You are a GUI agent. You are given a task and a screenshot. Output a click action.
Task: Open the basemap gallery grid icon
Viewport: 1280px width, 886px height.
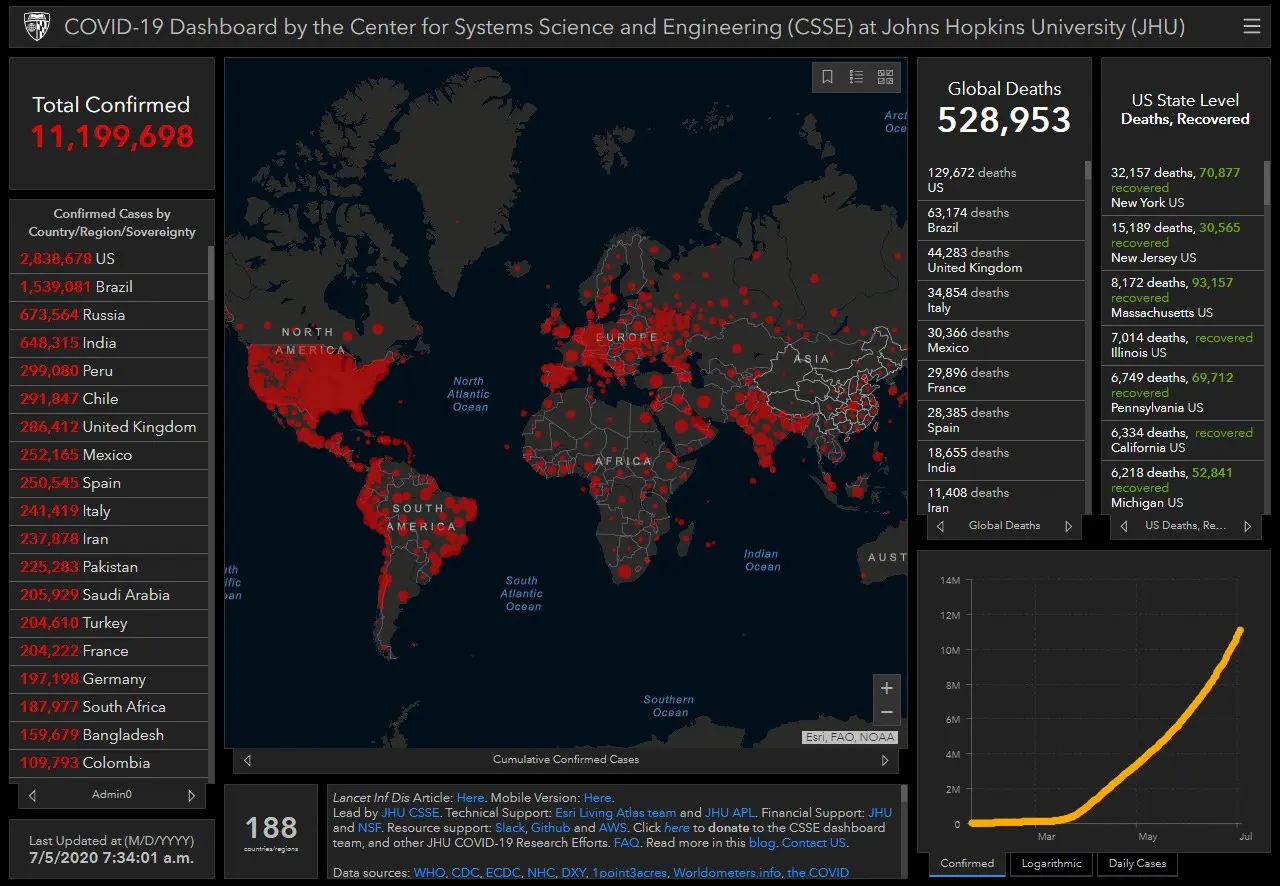click(x=885, y=77)
